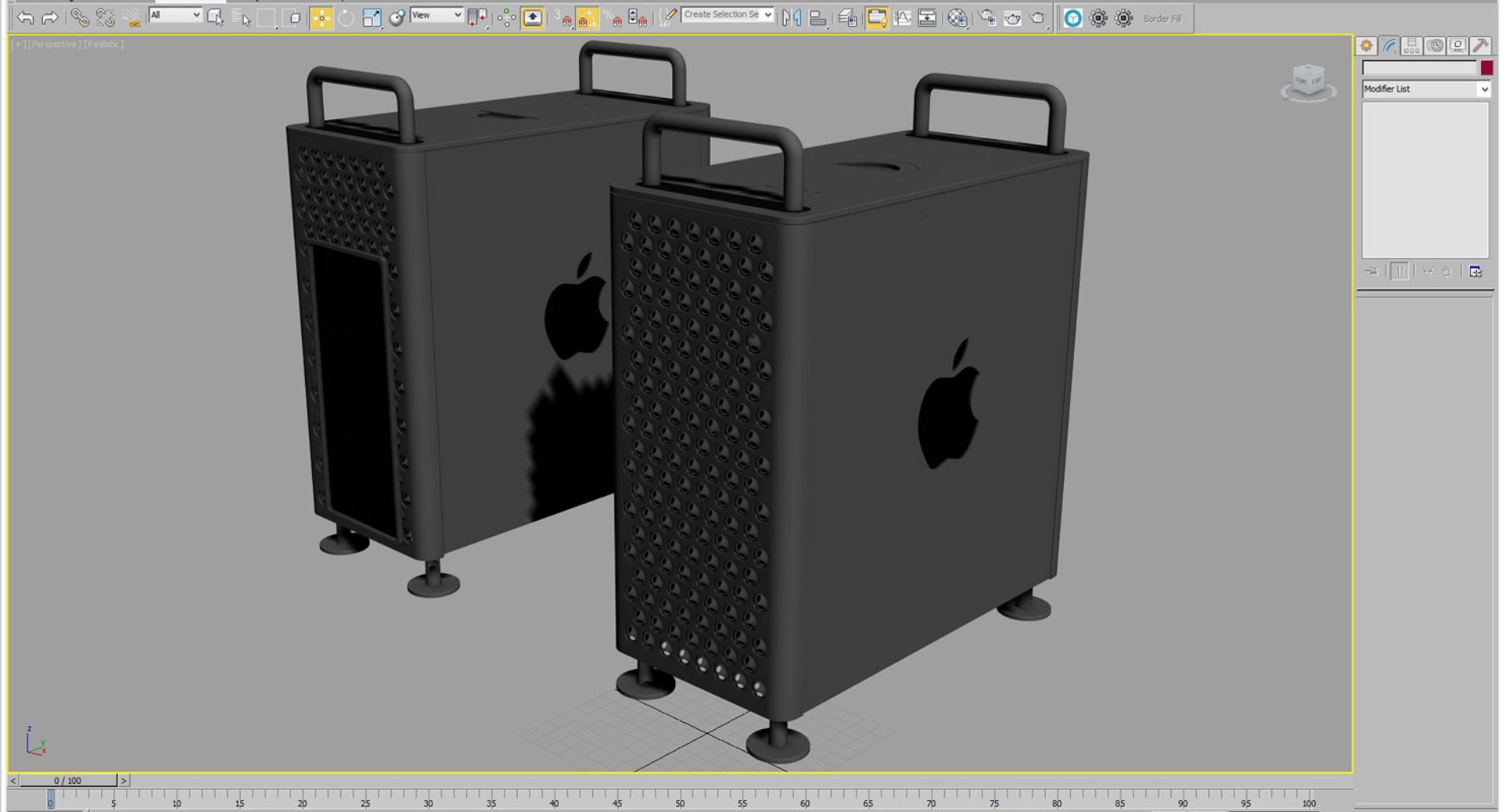
Task: Toggle Pin Stack button
Action: pos(1371,271)
